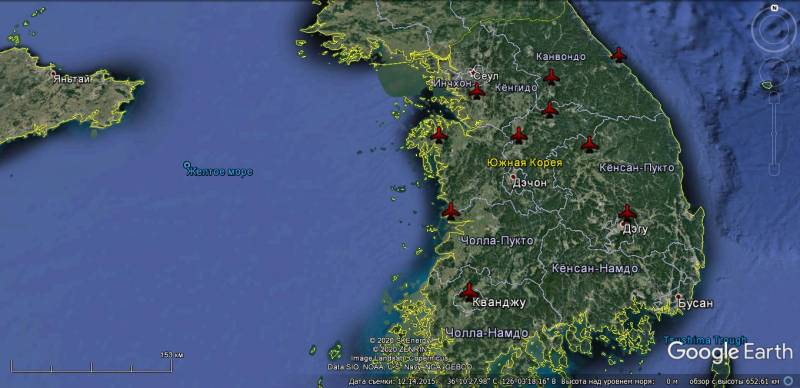Select the airplane marker above Дэгу
The image size is (800, 388).
(627, 213)
